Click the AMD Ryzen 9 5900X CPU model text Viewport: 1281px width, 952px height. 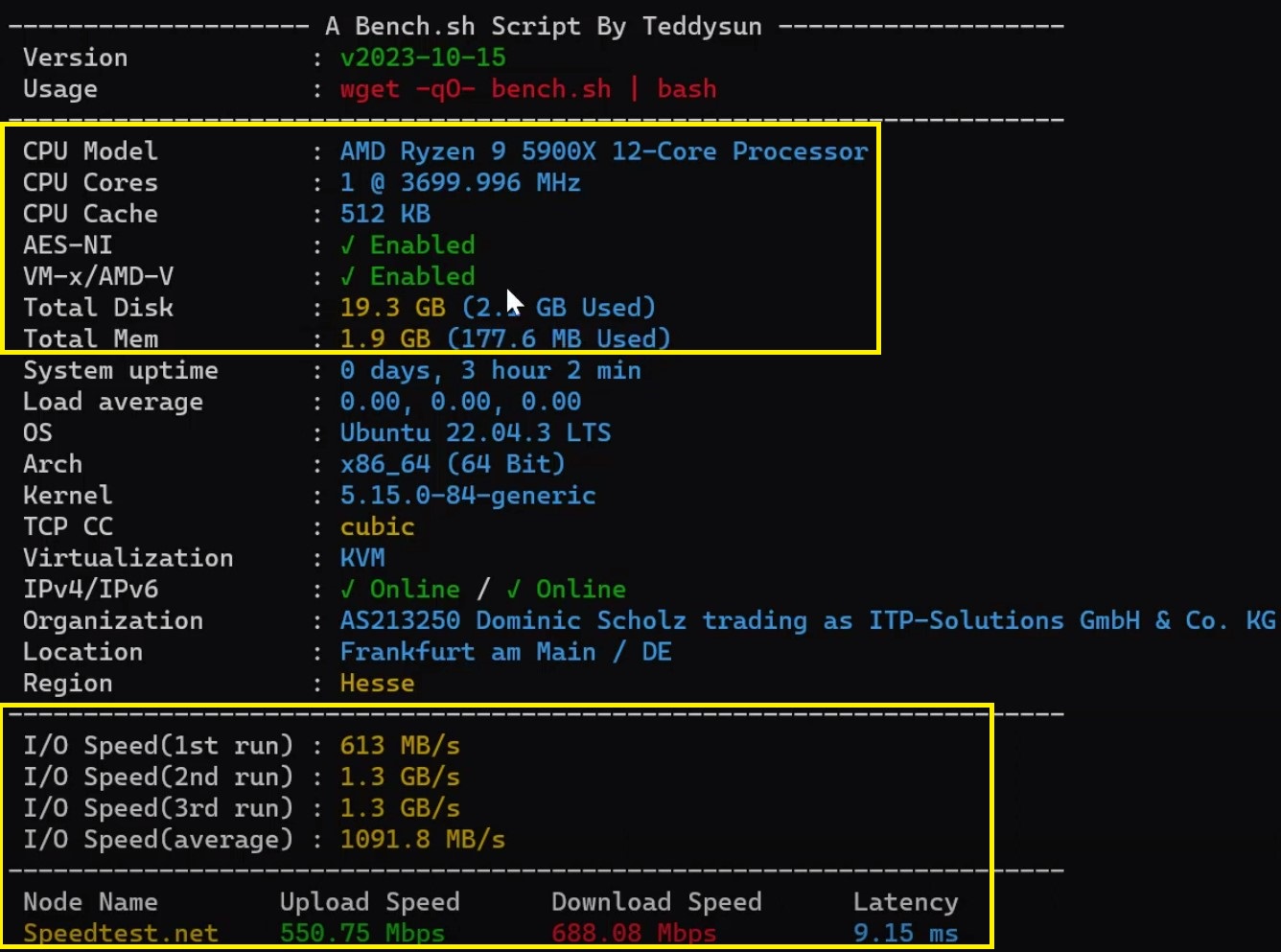(x=603, y=151)
